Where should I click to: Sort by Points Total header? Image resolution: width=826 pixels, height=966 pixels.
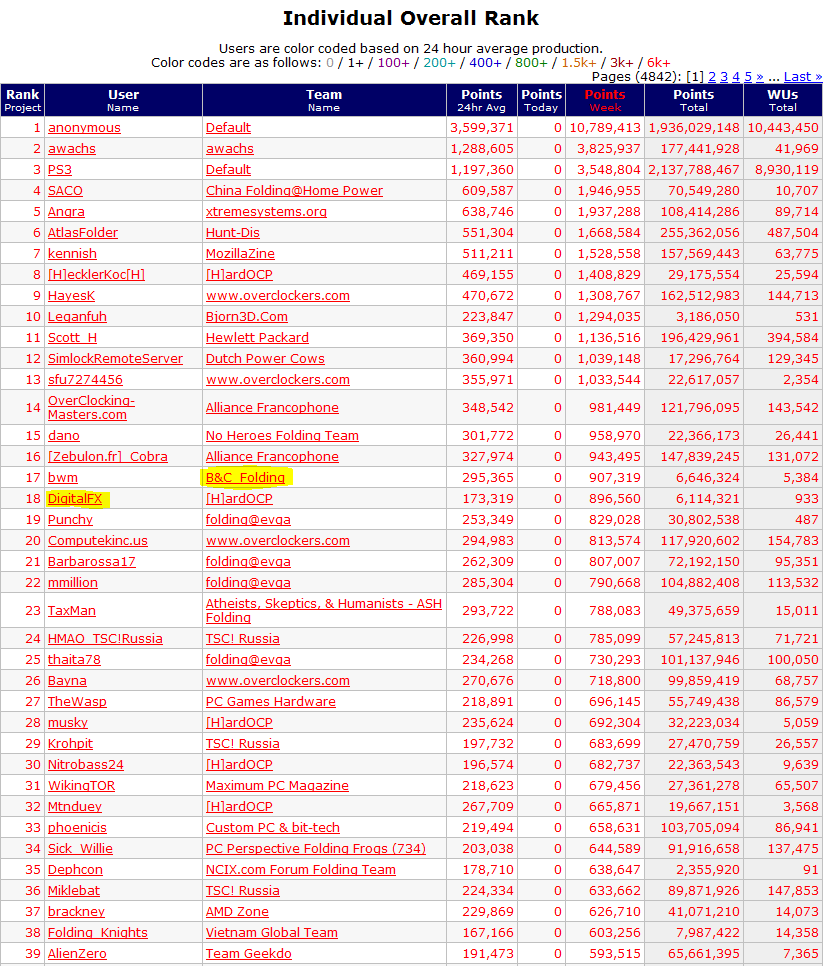[694, 100]
